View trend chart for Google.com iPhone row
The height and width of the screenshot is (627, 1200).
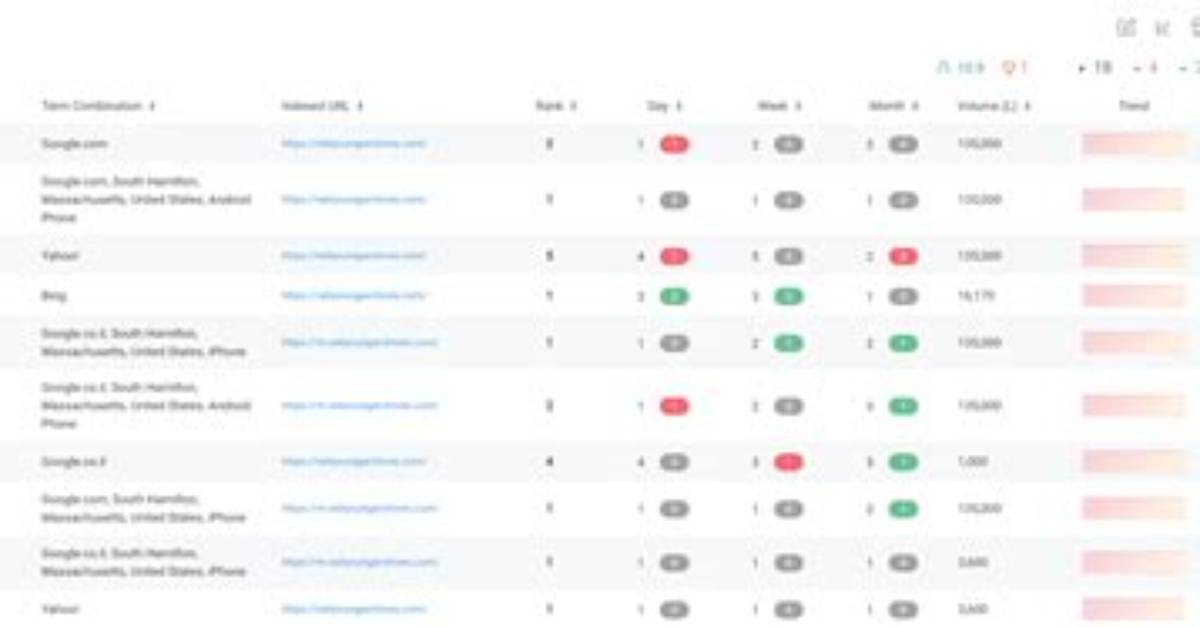tap(1134, 508)
